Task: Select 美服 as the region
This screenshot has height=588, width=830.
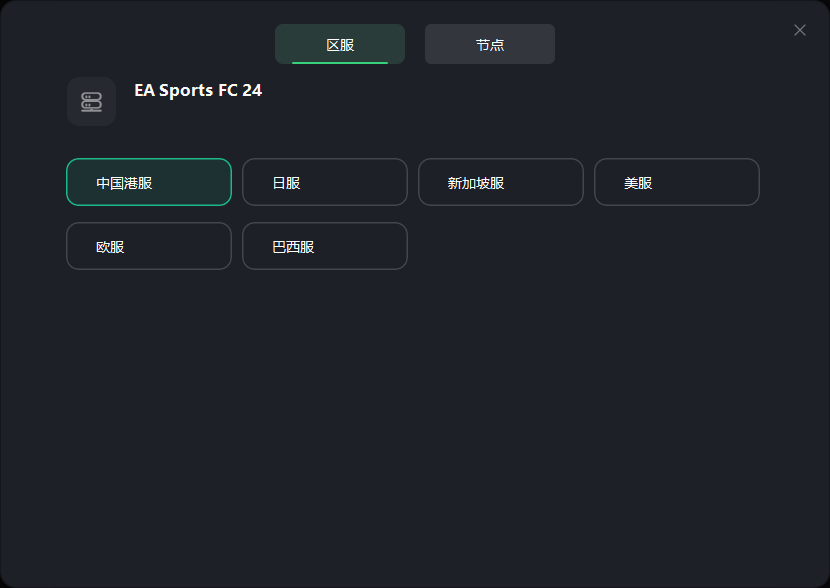Action: coord(677,182)
